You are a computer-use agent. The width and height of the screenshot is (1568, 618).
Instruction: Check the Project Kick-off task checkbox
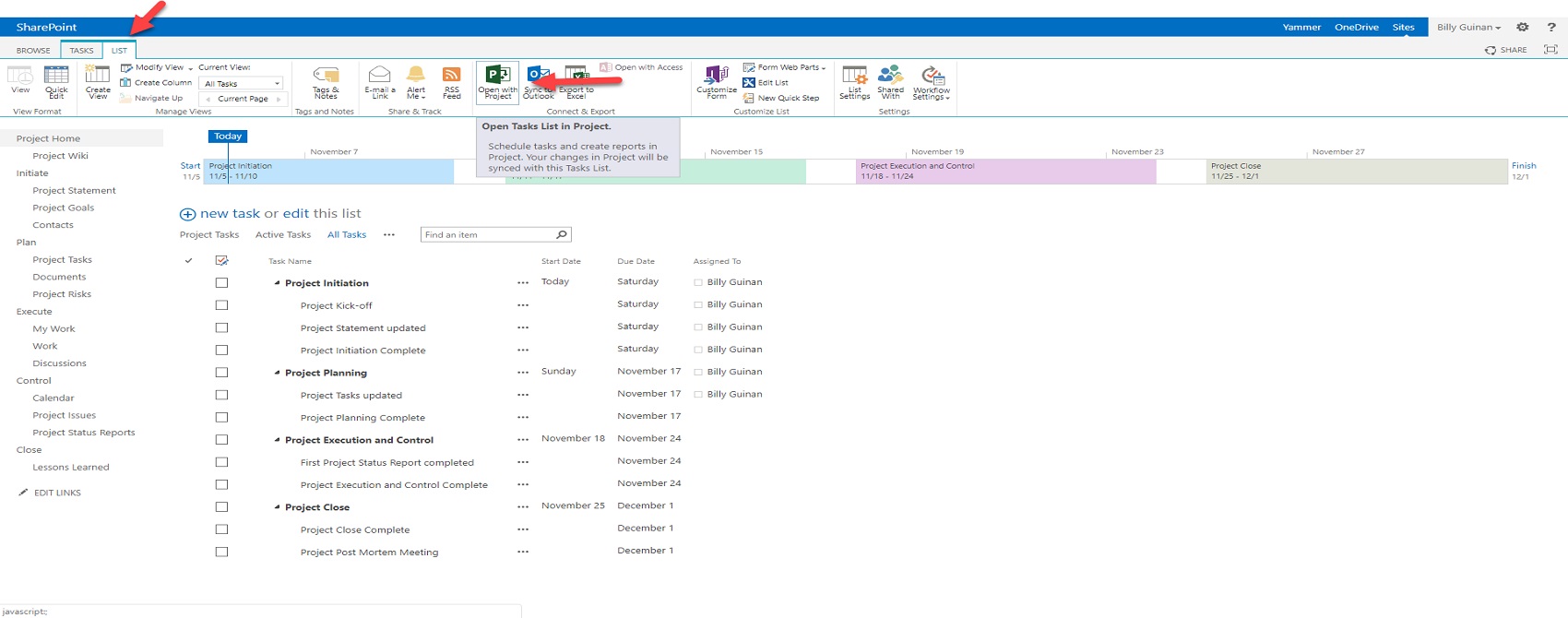click(x=221, y=305)
